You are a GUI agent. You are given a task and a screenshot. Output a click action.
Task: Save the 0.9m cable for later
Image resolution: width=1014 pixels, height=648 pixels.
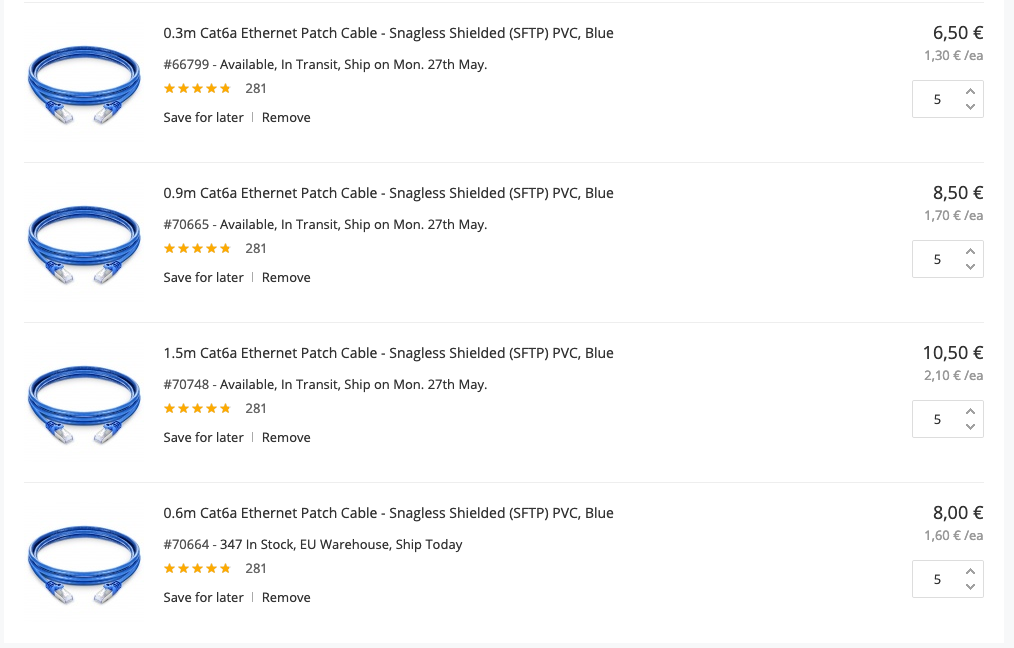pyautogui.click(x=203, y=278)
